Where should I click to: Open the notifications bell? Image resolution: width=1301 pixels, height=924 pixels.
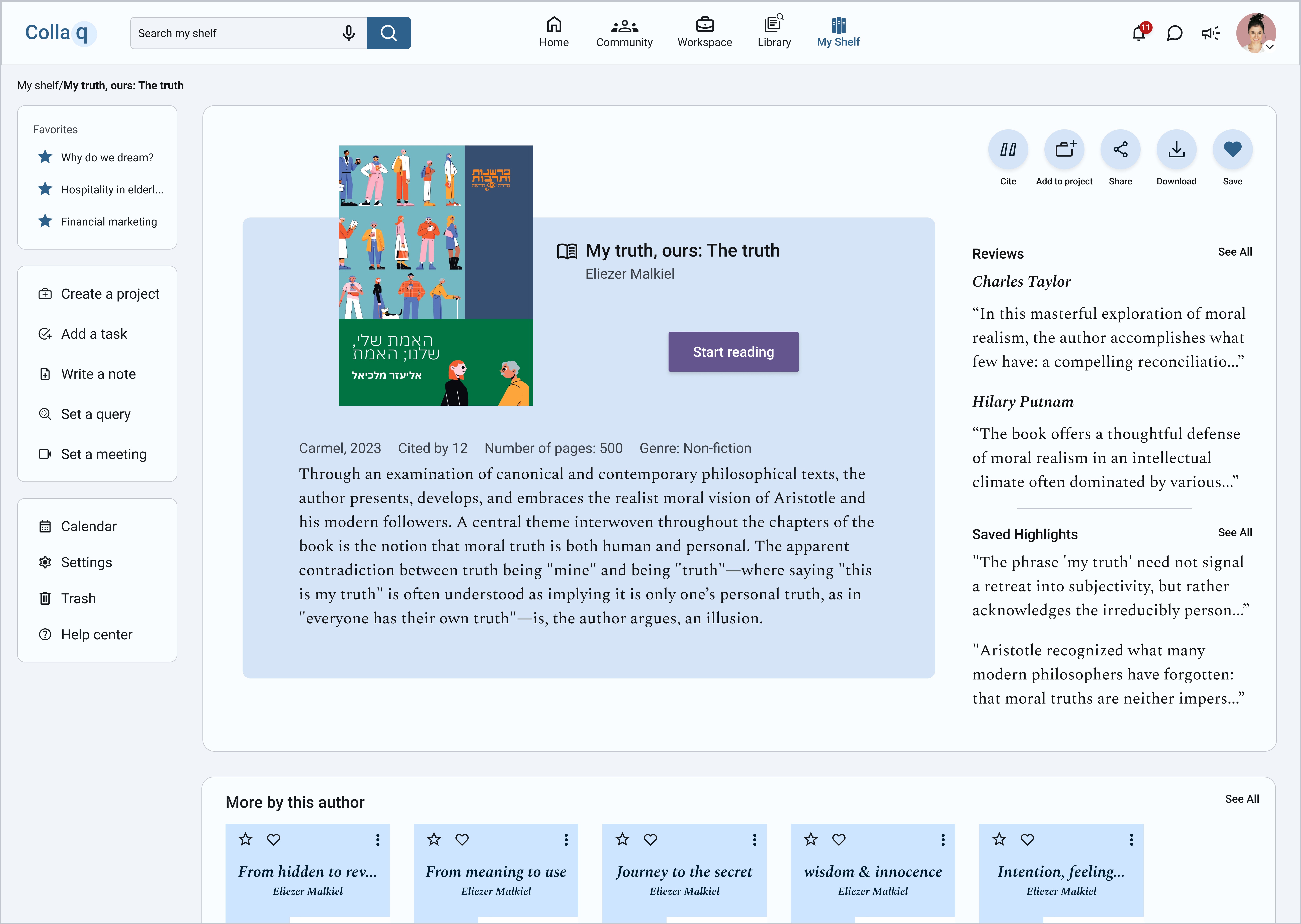pos(1139,33)
